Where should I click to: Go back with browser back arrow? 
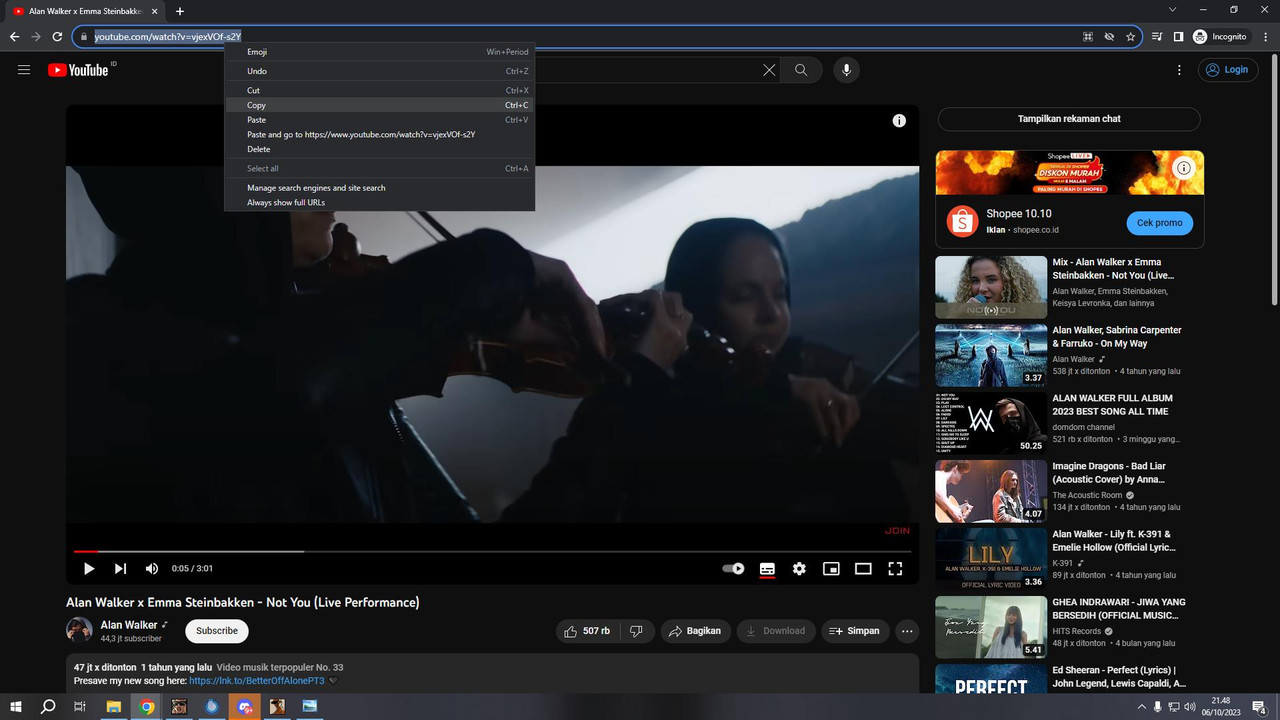pos(14,37)
